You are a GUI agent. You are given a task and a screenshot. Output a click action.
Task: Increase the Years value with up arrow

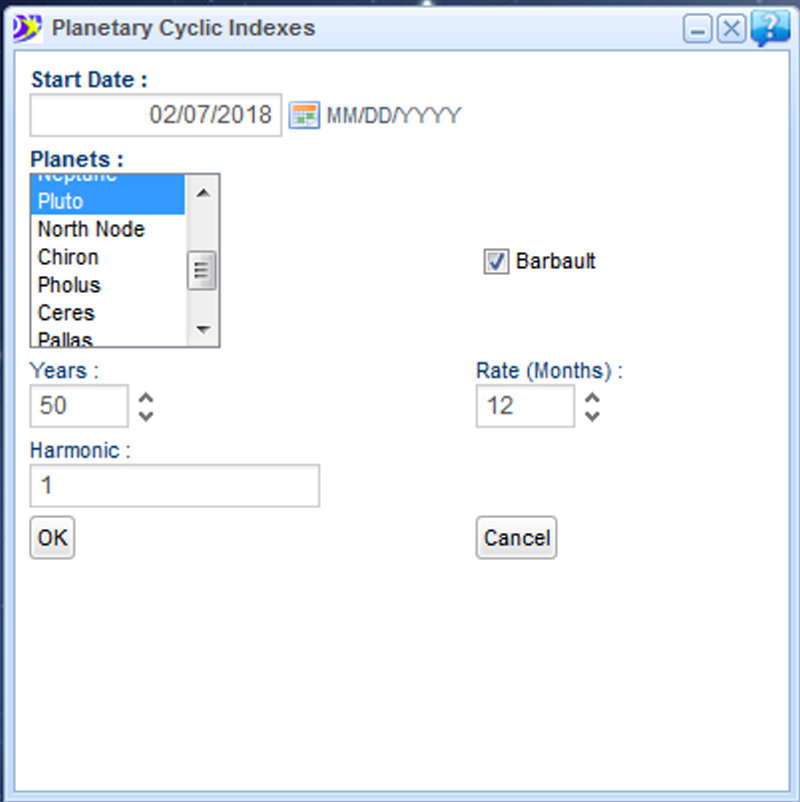point(146,396)
